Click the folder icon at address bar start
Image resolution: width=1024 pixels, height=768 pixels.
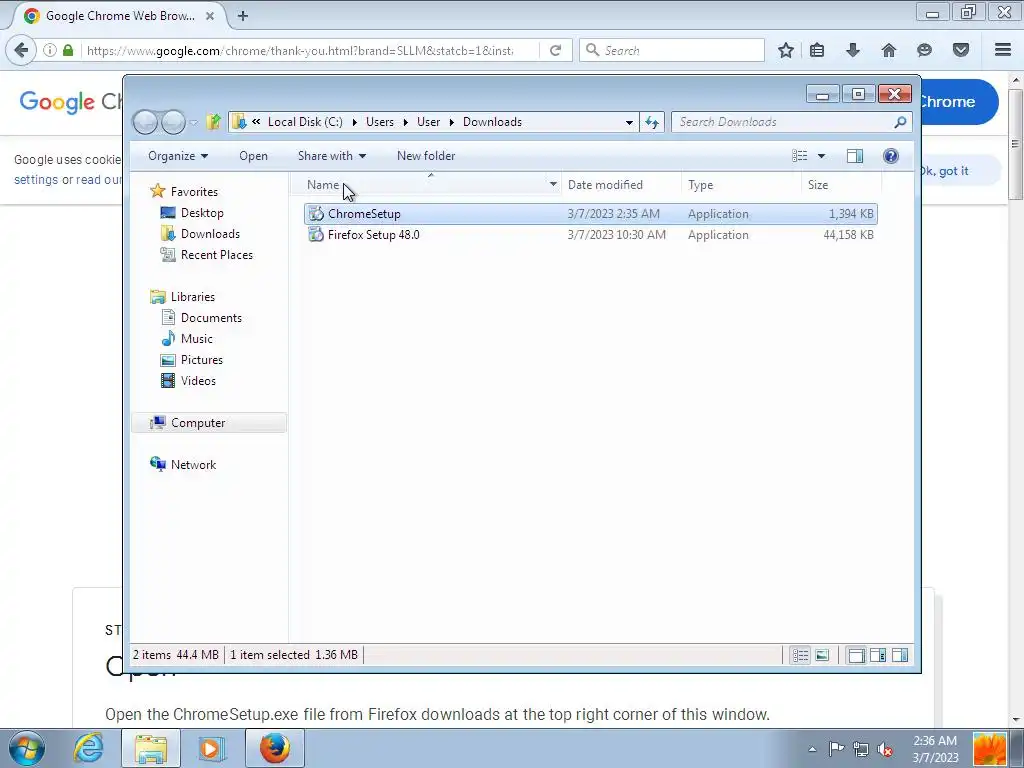[x=239, y=121]
